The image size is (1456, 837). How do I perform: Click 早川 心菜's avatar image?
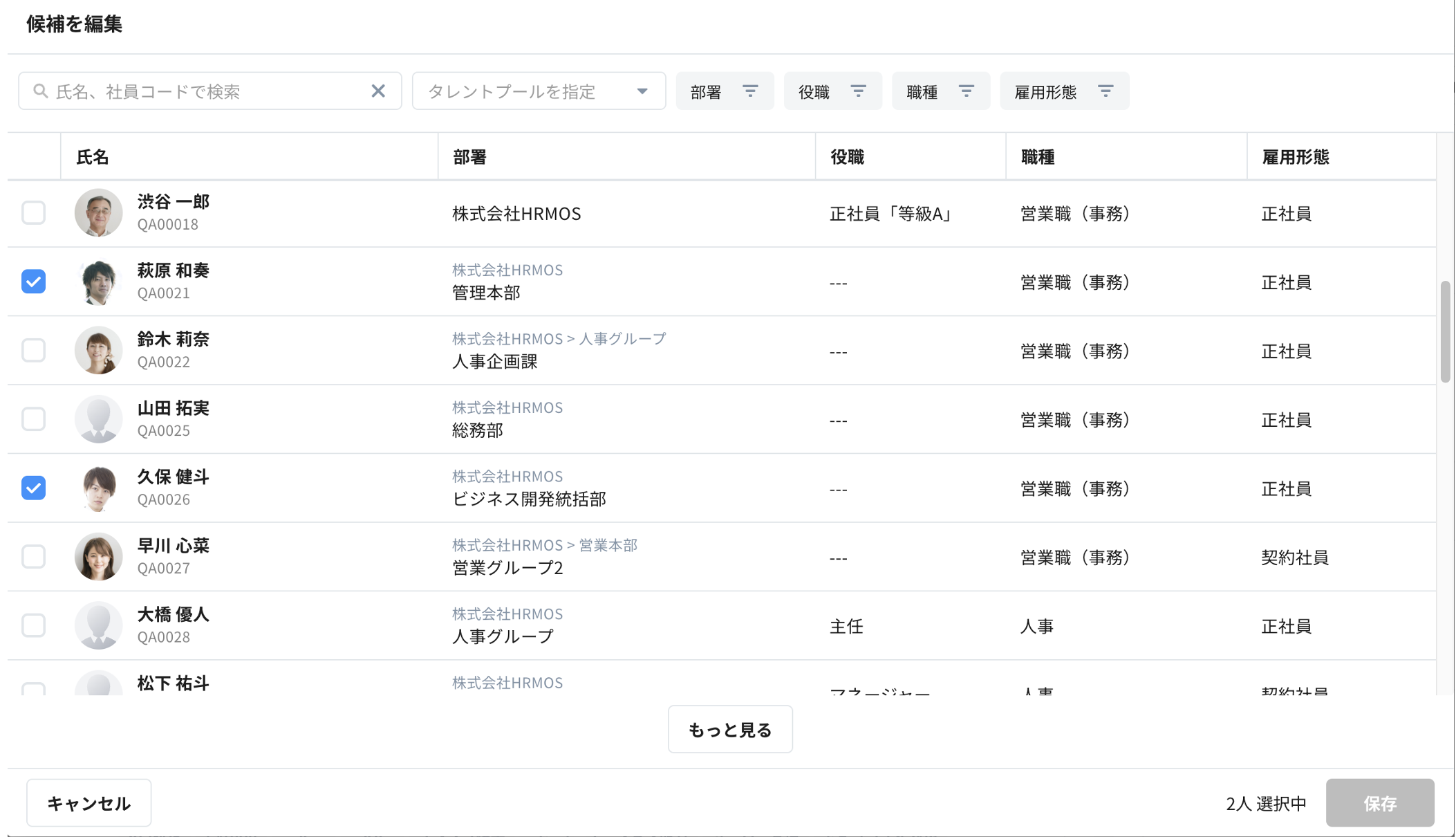coord(98,556)
